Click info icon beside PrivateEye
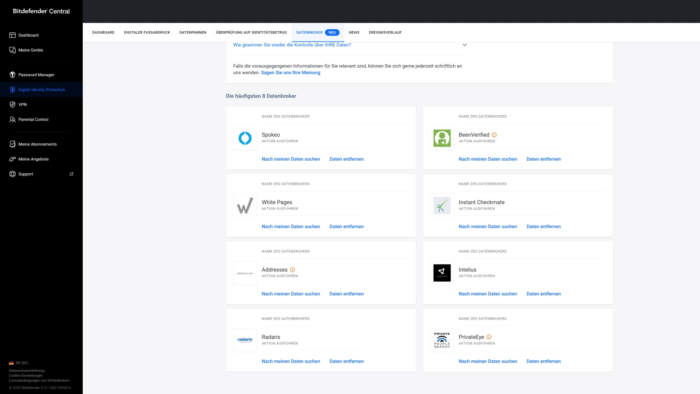This screenshot has height=394, width=700. pos(489,337)
